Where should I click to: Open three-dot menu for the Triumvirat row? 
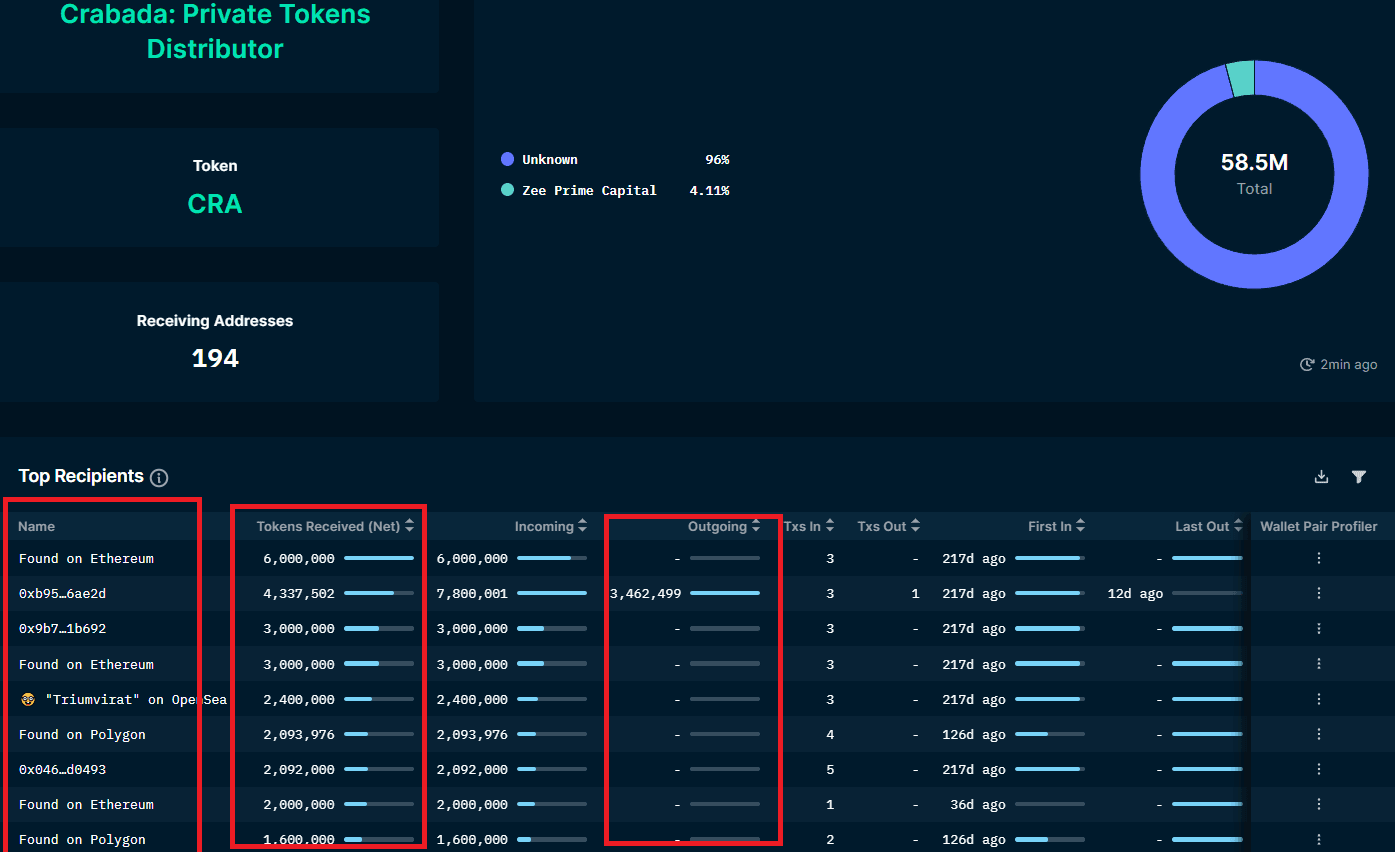(x=1319, y=699)
